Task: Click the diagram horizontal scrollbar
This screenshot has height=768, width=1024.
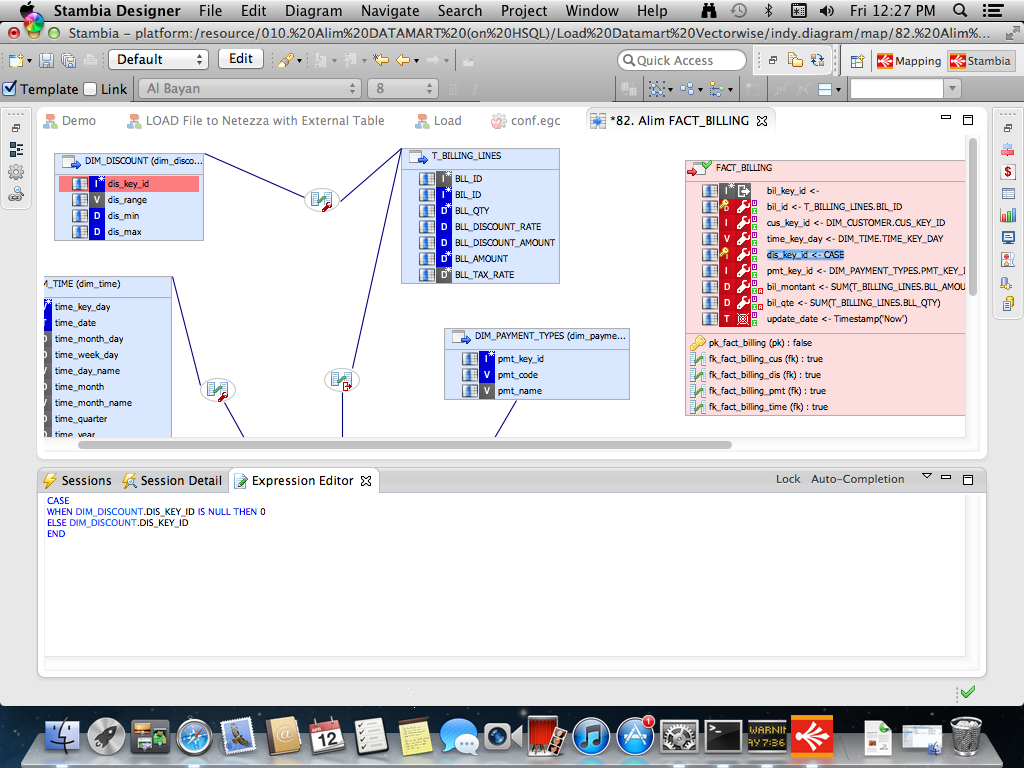Action: pyautogui.click(x=405, y=445)
